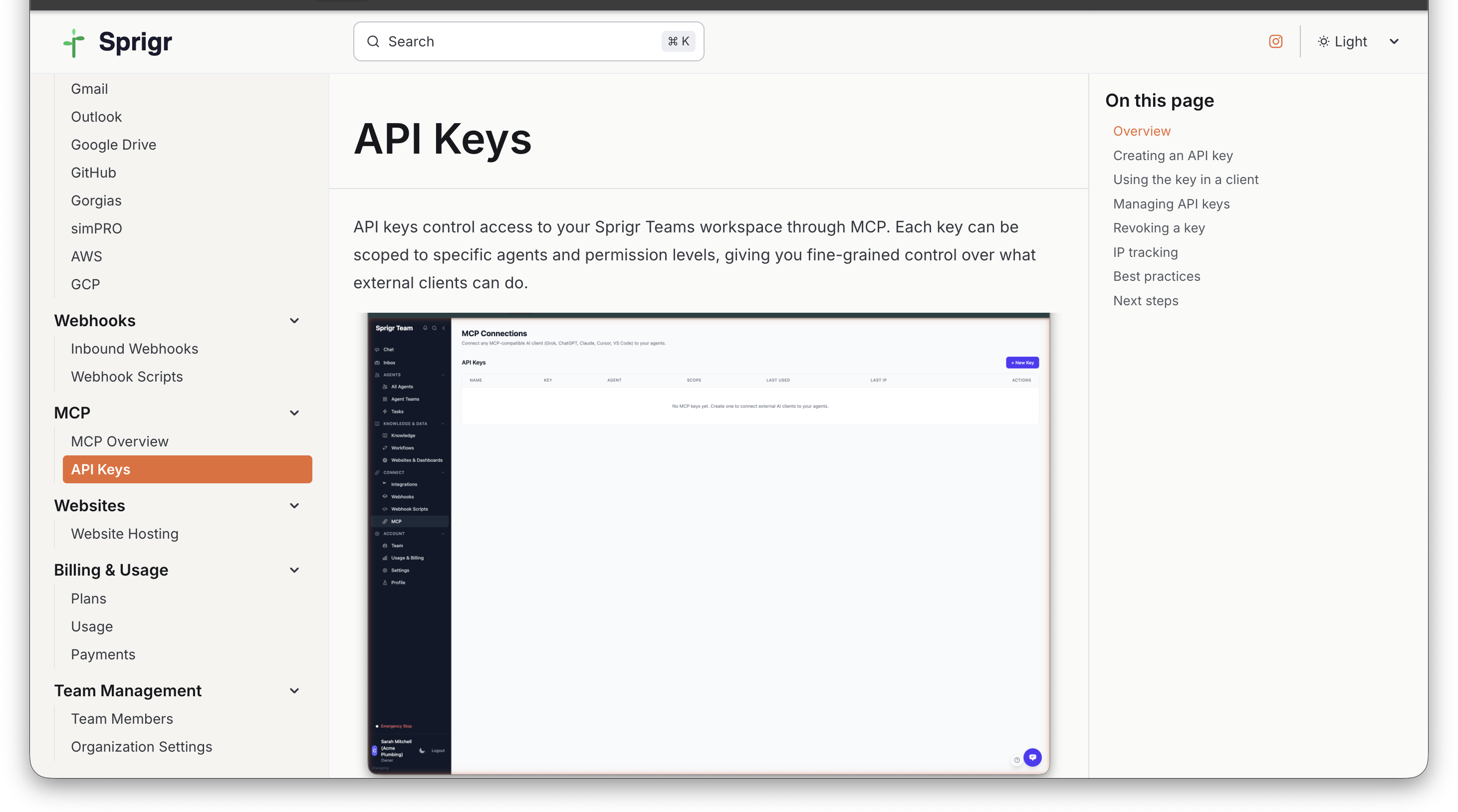The image size is (1458, 812).
Task: Click the search magnifier in the Sprigr Team header
Action: (435, 328)
